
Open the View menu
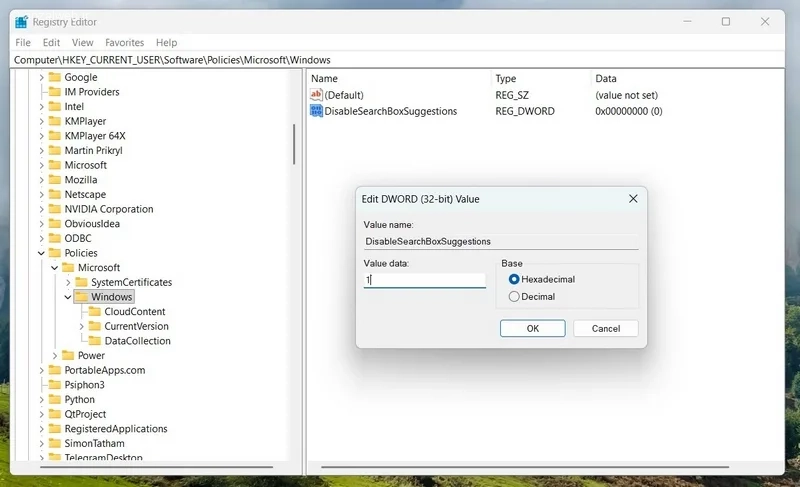(82, 42)
